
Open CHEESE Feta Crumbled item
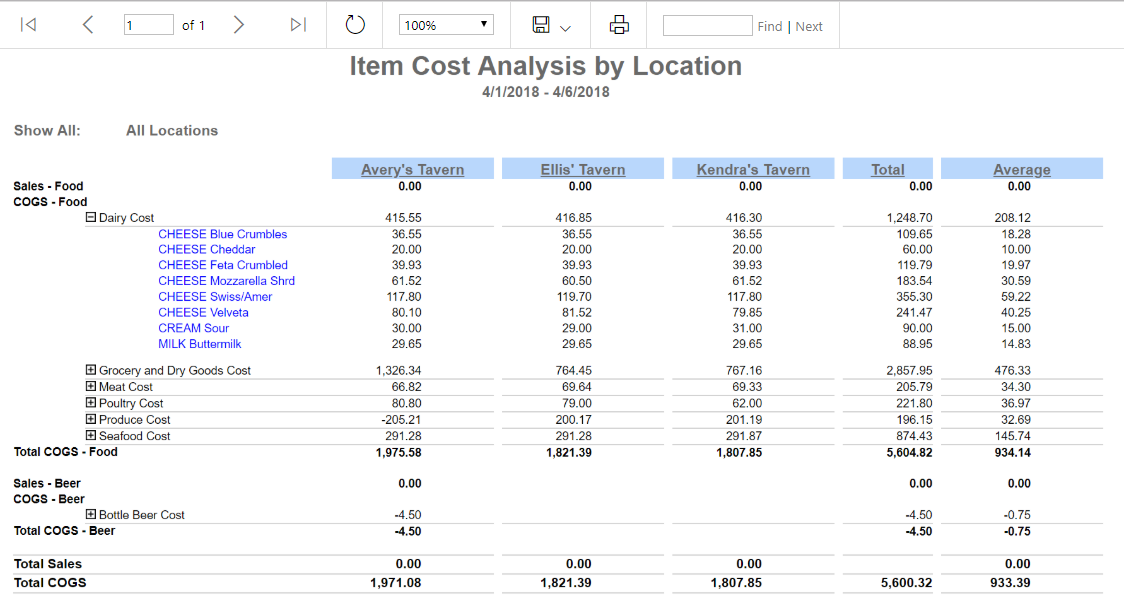coord(223,265)
